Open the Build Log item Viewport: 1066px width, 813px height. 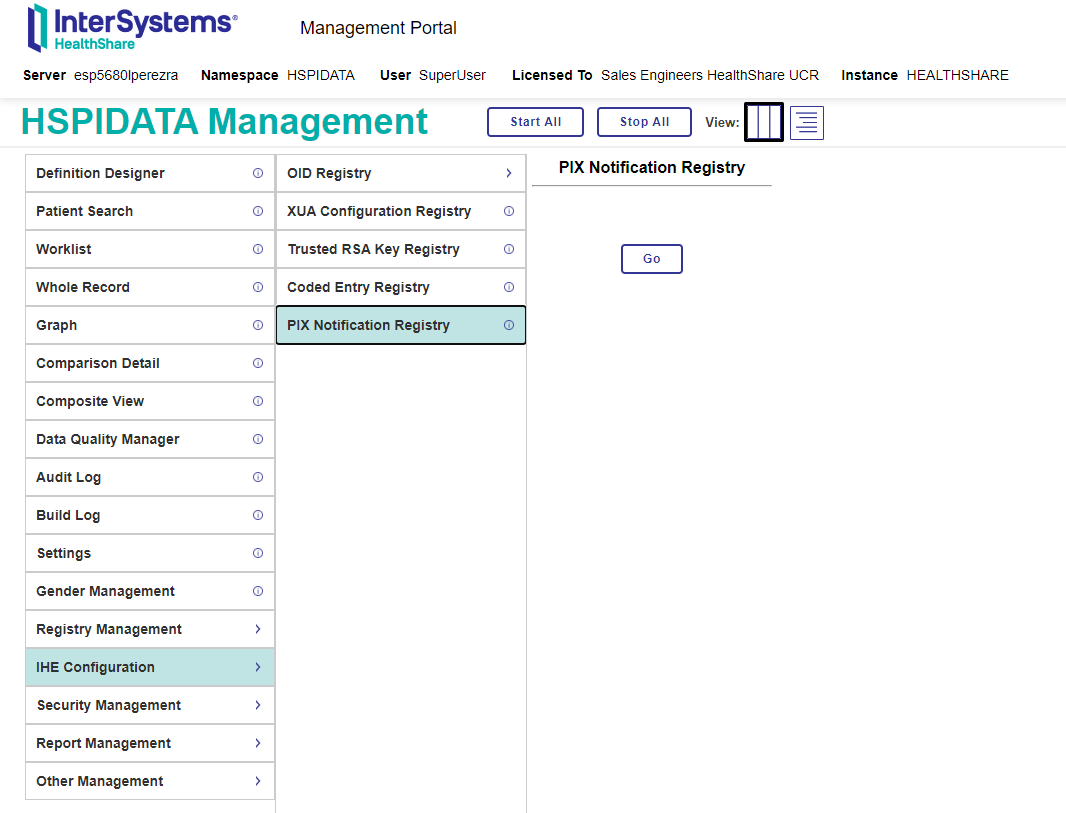[150, 516]
